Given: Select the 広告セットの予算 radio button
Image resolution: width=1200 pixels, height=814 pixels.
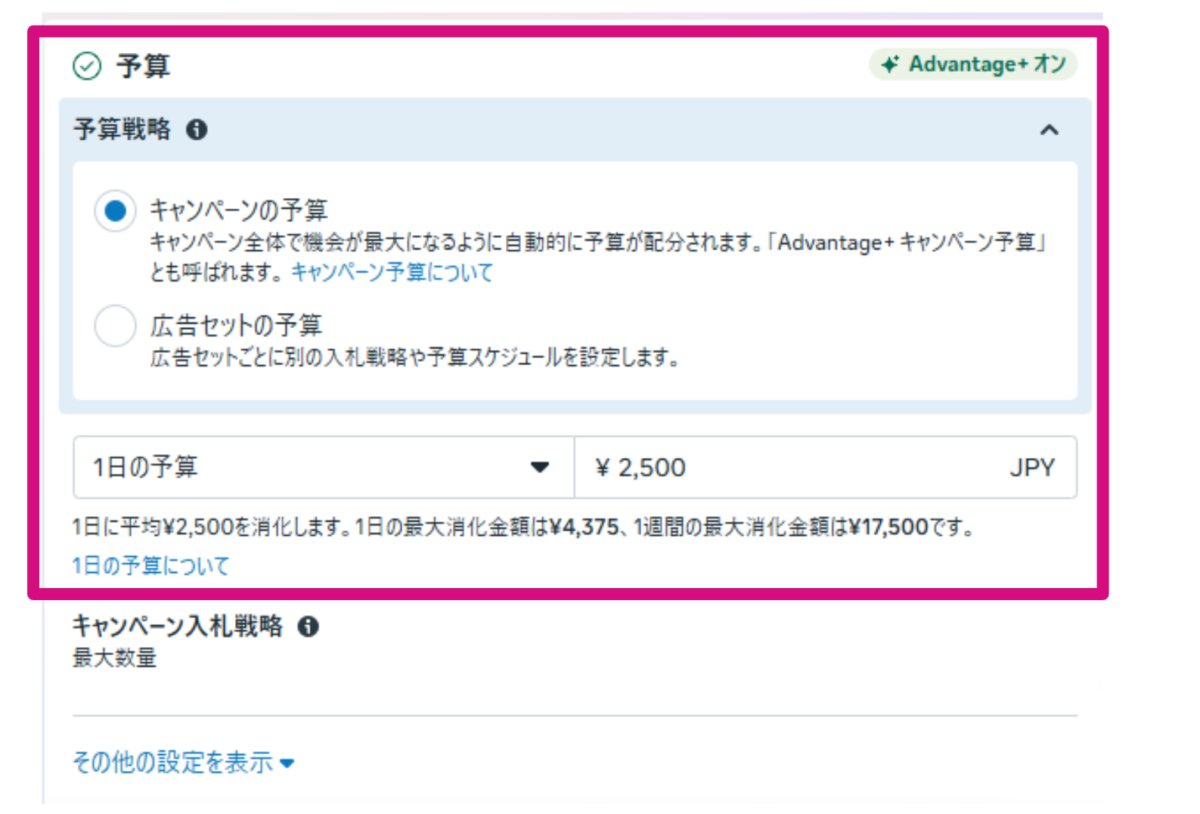Looking at the screenshot, I should 115,326.
